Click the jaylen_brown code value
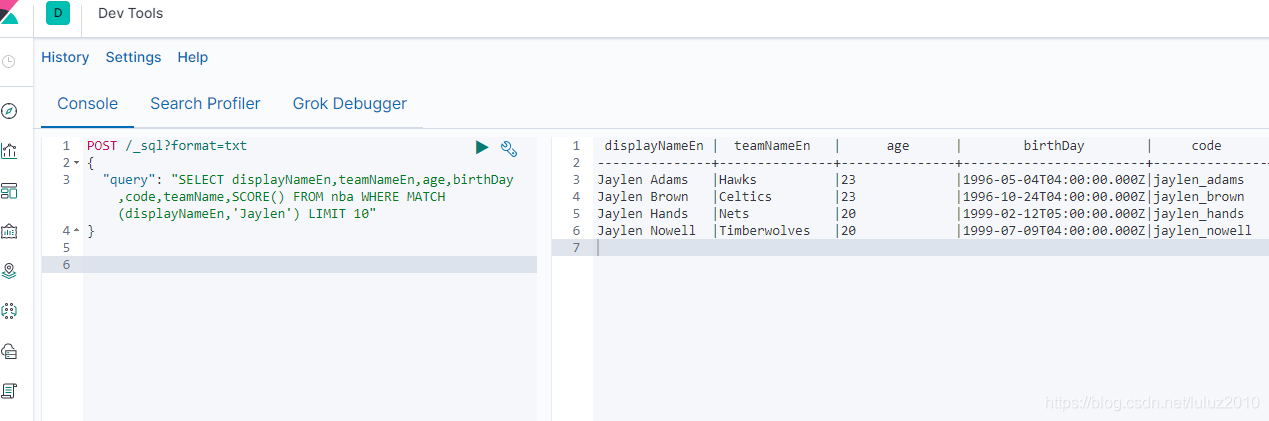1269x421 pixels. [1198, 197]
